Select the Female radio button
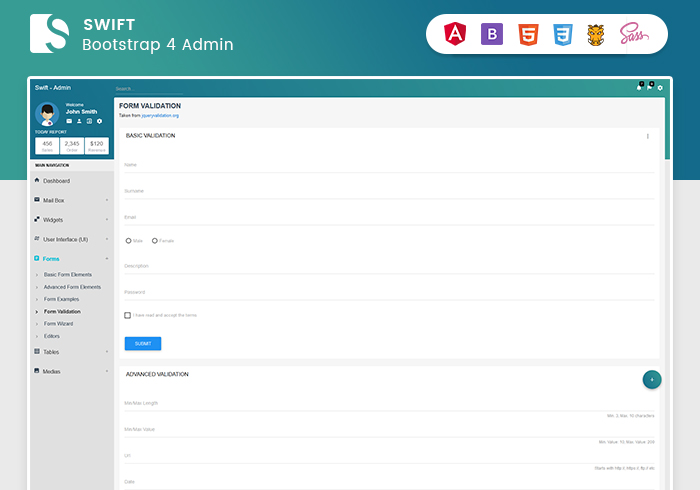The width and height of the screenshot is (700, 490). coord(155,240)
